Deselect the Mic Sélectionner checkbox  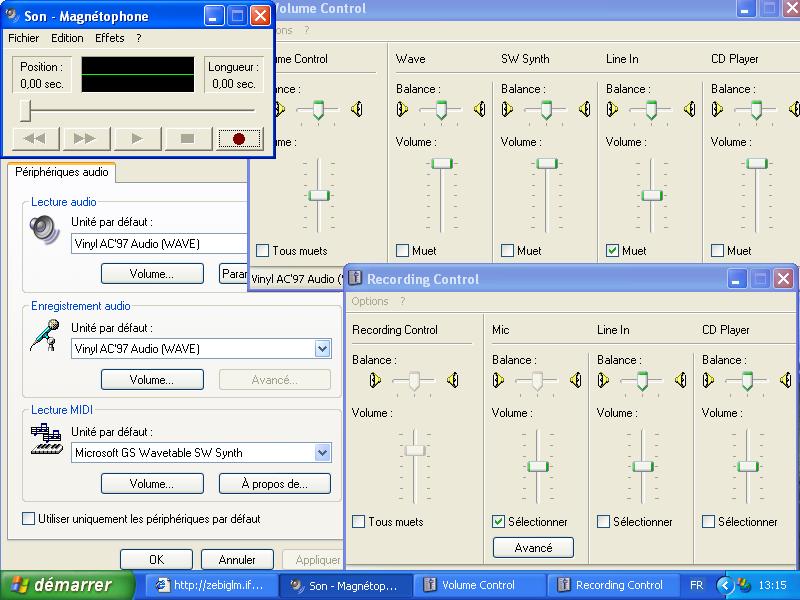[x=499, y=522]
